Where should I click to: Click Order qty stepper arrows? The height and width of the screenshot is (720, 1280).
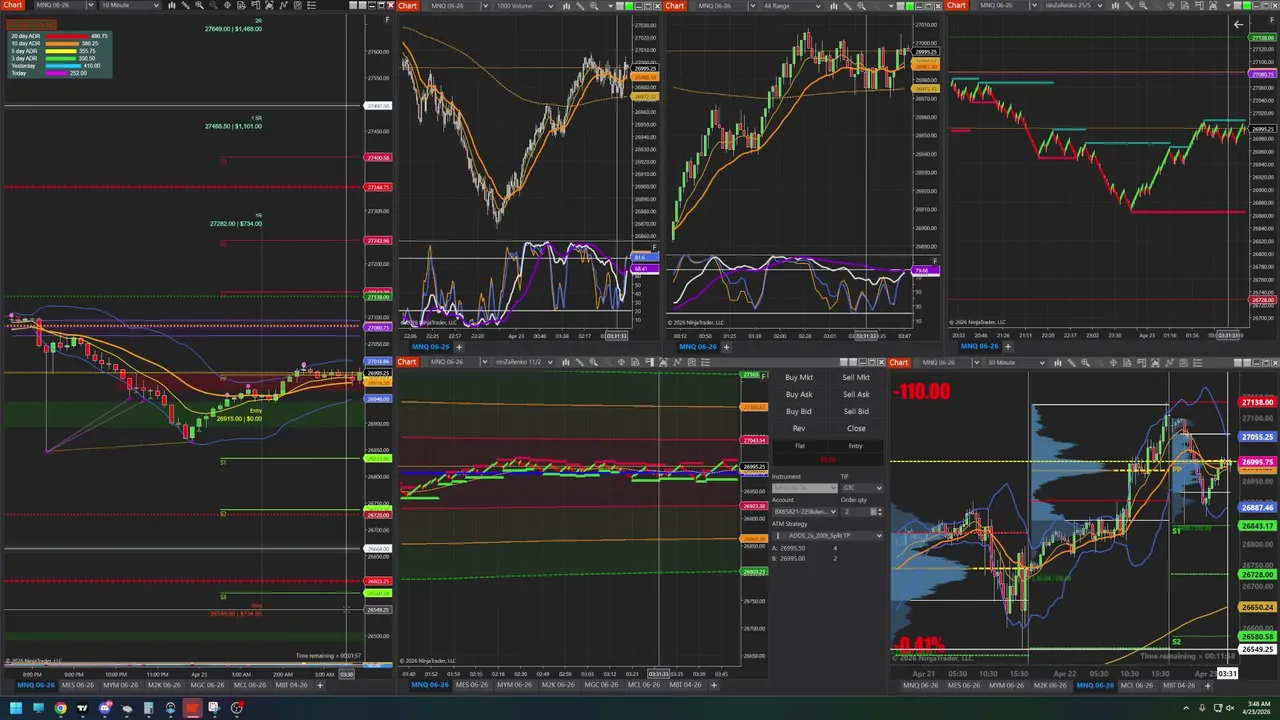880,512
